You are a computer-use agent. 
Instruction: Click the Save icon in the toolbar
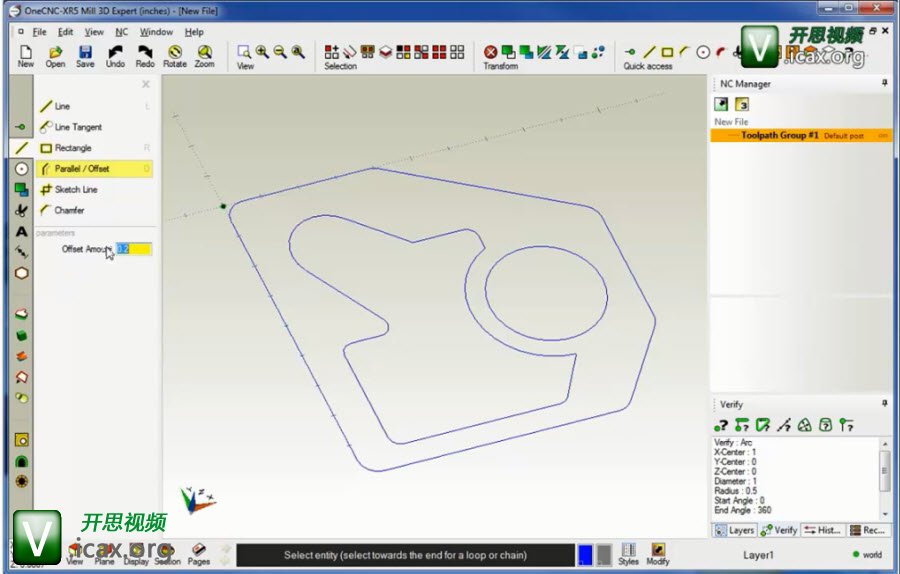(85, 53)
